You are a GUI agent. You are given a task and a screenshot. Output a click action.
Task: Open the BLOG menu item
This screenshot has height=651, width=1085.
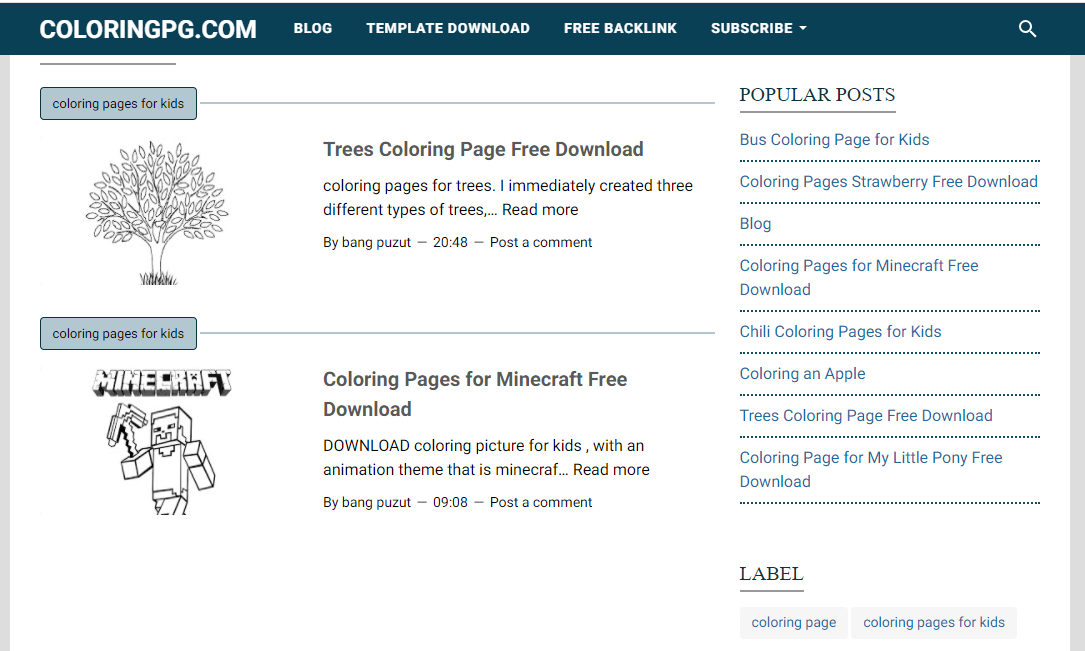313,28
